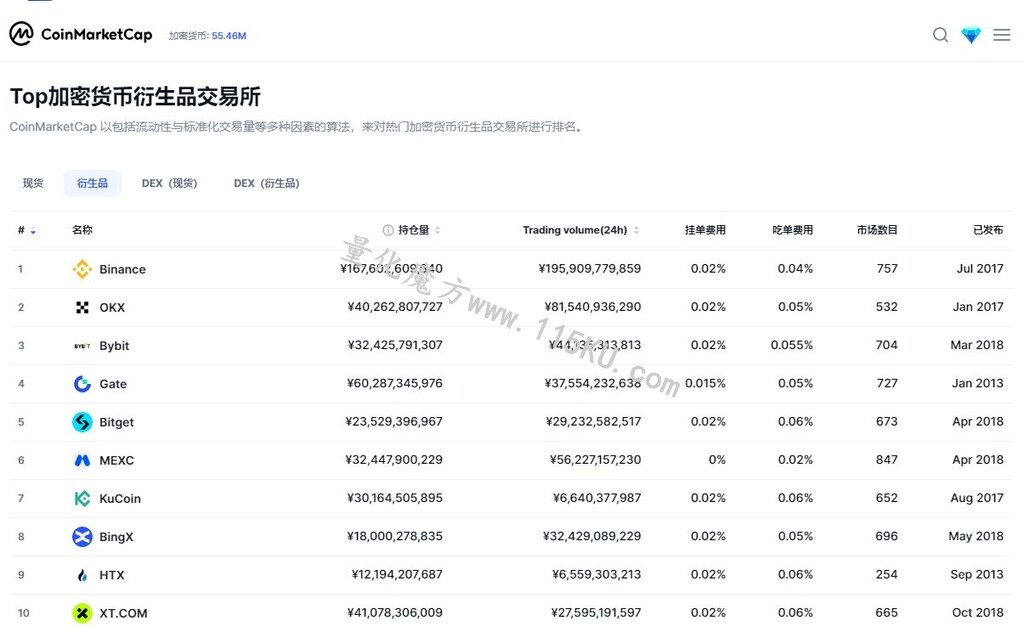
Task: Open the Bitget exchange link
Action: [116, 422]
